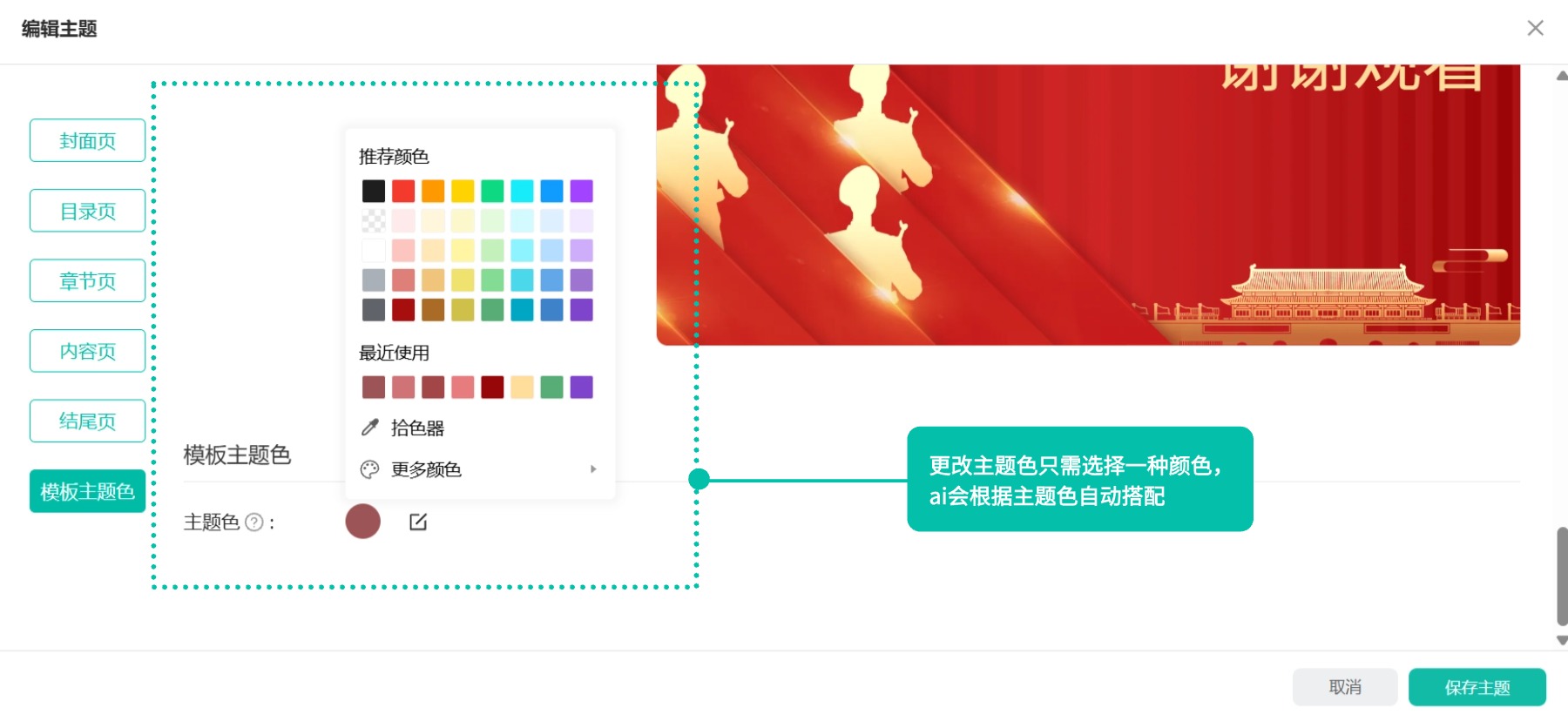
Task: Pick the dark red recently used swatch
Action: [492, 387]
